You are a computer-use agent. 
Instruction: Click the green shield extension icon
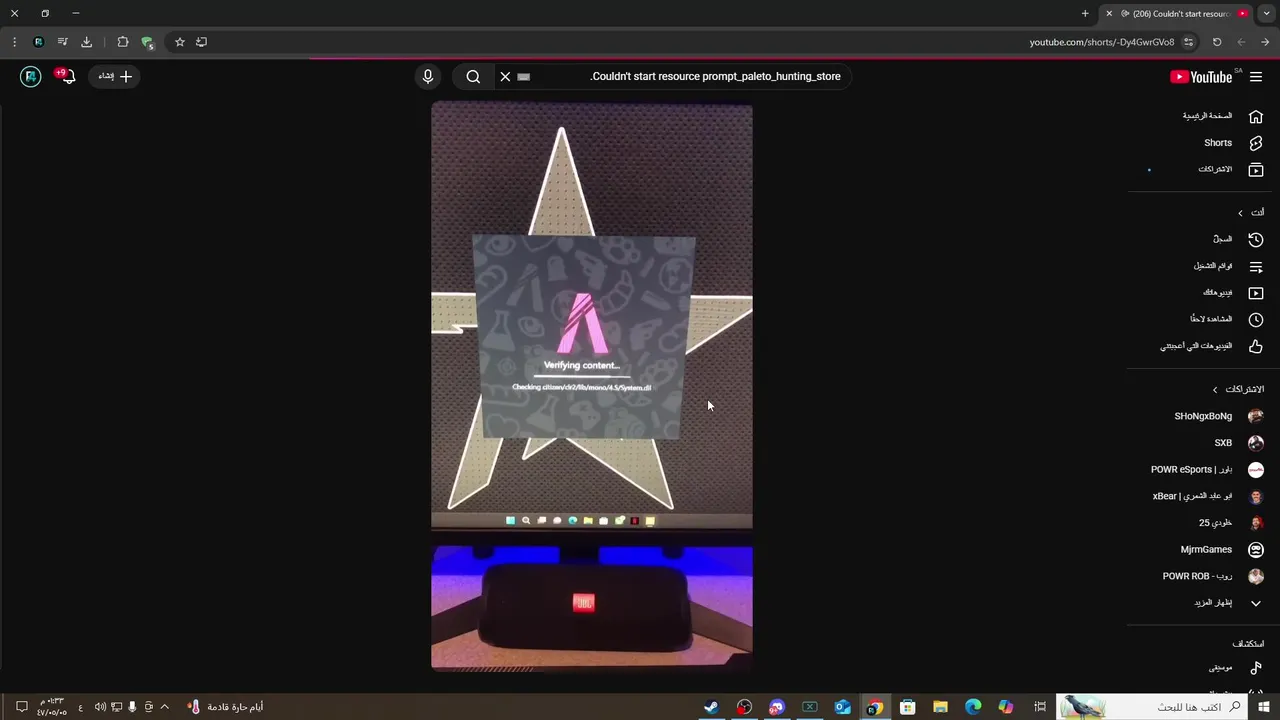click(147, 42)
